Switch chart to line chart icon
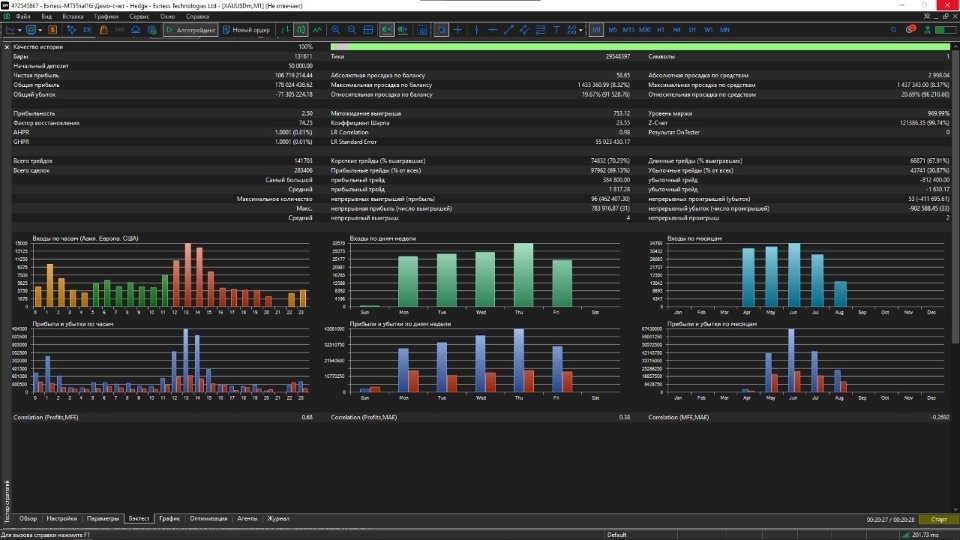This screenshot has height=540, width=960. pos(317,29)
